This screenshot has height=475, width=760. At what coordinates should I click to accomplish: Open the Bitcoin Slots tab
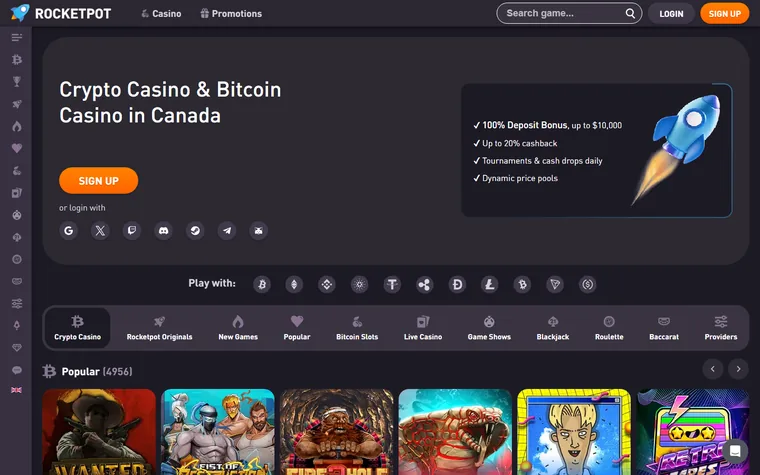(x=357, y=328)
